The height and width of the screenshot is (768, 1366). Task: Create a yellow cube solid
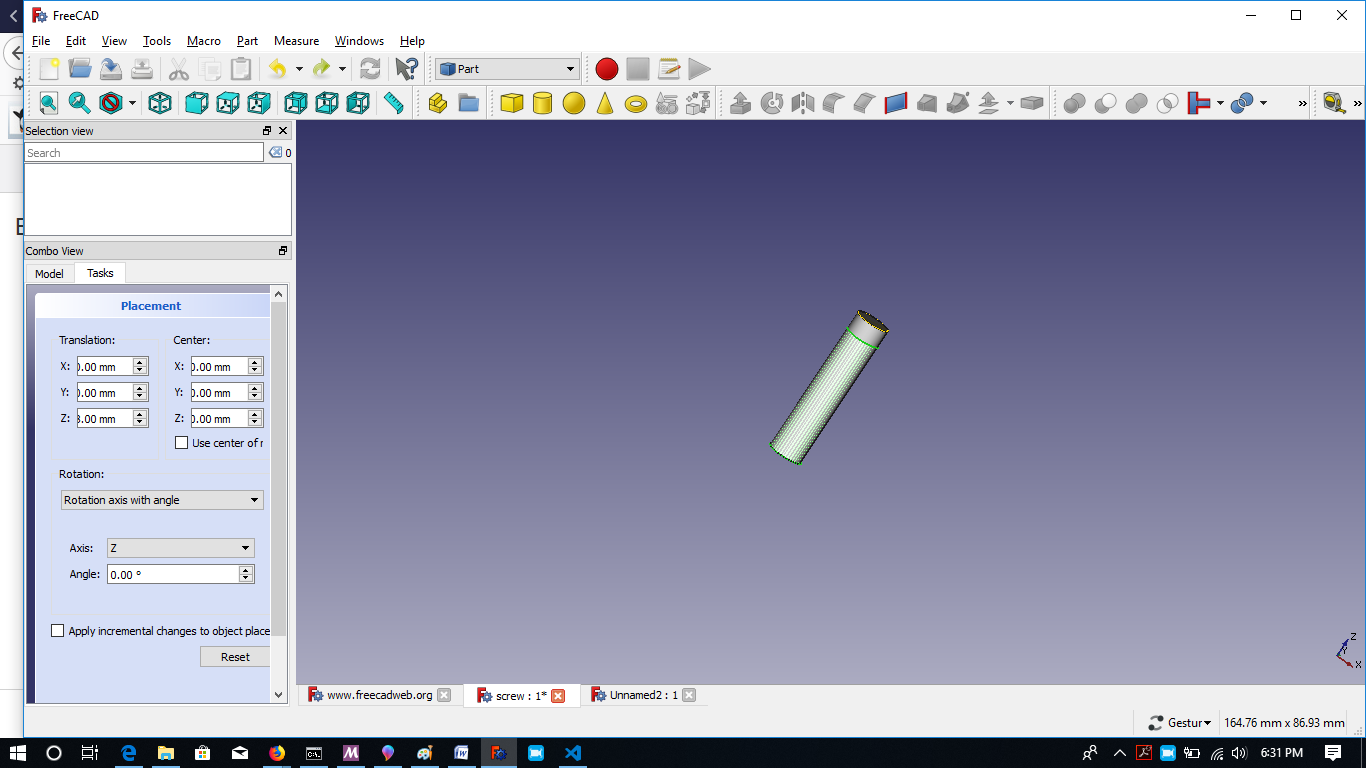coord(512,103)
